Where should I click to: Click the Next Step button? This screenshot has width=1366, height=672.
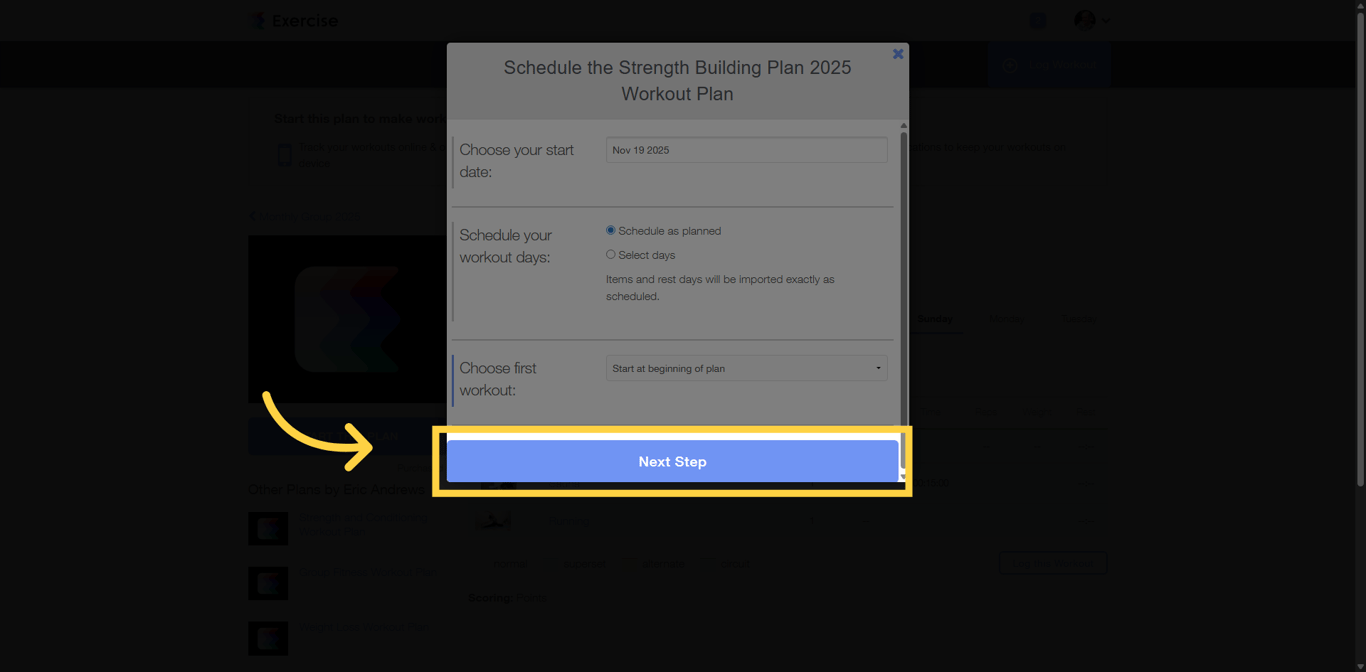tap(672, 462)
